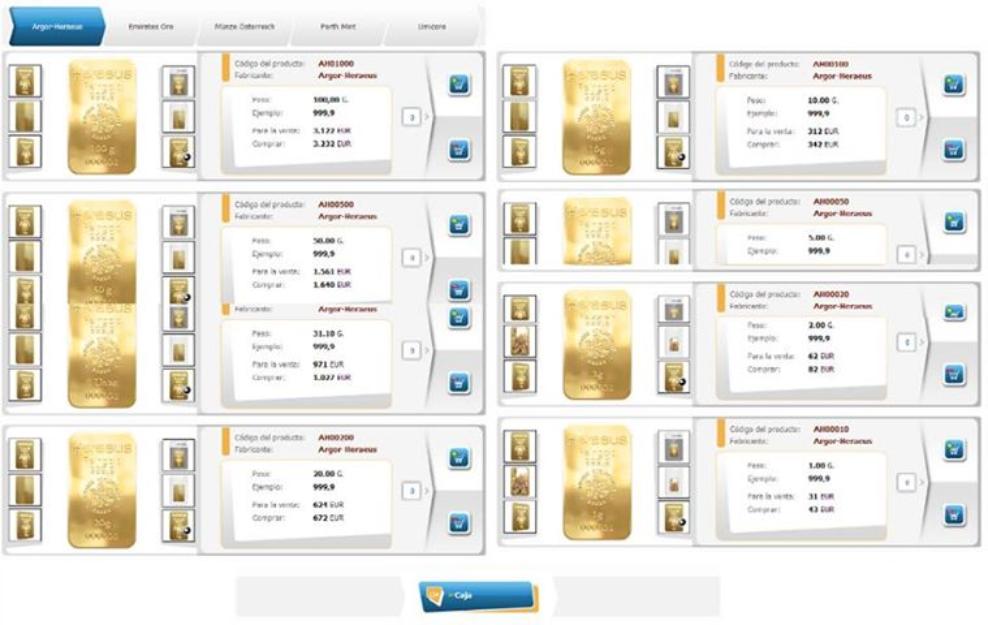
Task: Open the Umicore tab
Action: pyautogui.click(x=432, y=26)
